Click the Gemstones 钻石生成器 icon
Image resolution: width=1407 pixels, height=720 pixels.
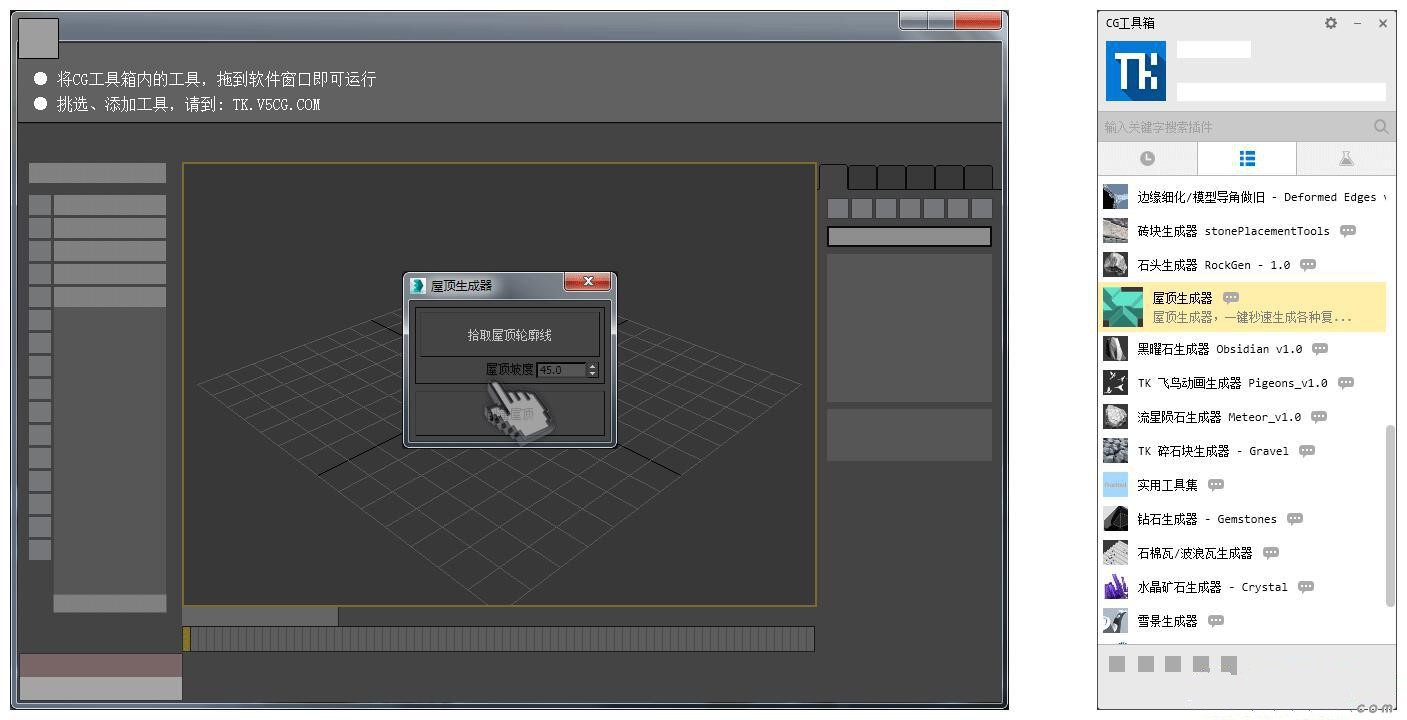[x=1114, y=518]
